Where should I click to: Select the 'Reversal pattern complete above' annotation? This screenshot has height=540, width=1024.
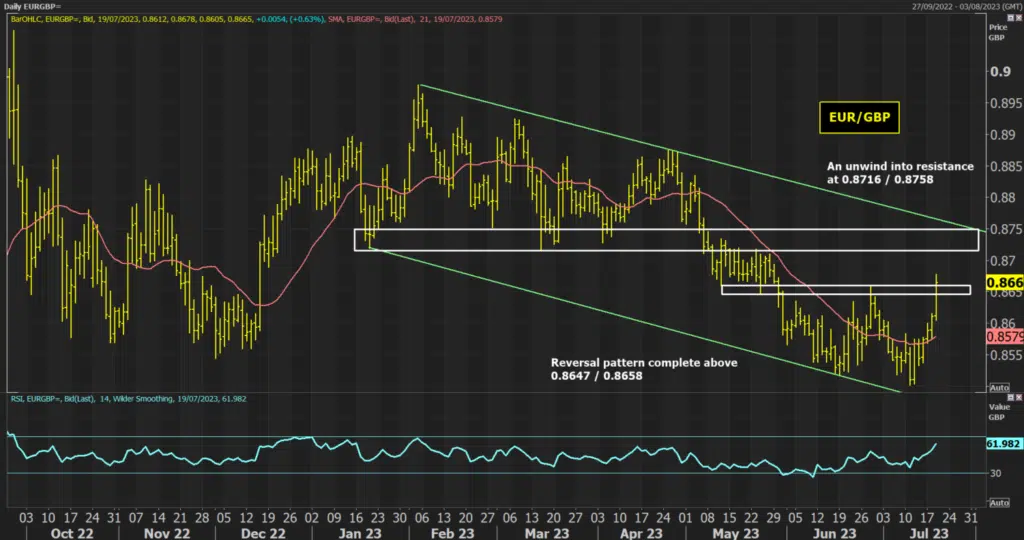[x=644, y=369]
